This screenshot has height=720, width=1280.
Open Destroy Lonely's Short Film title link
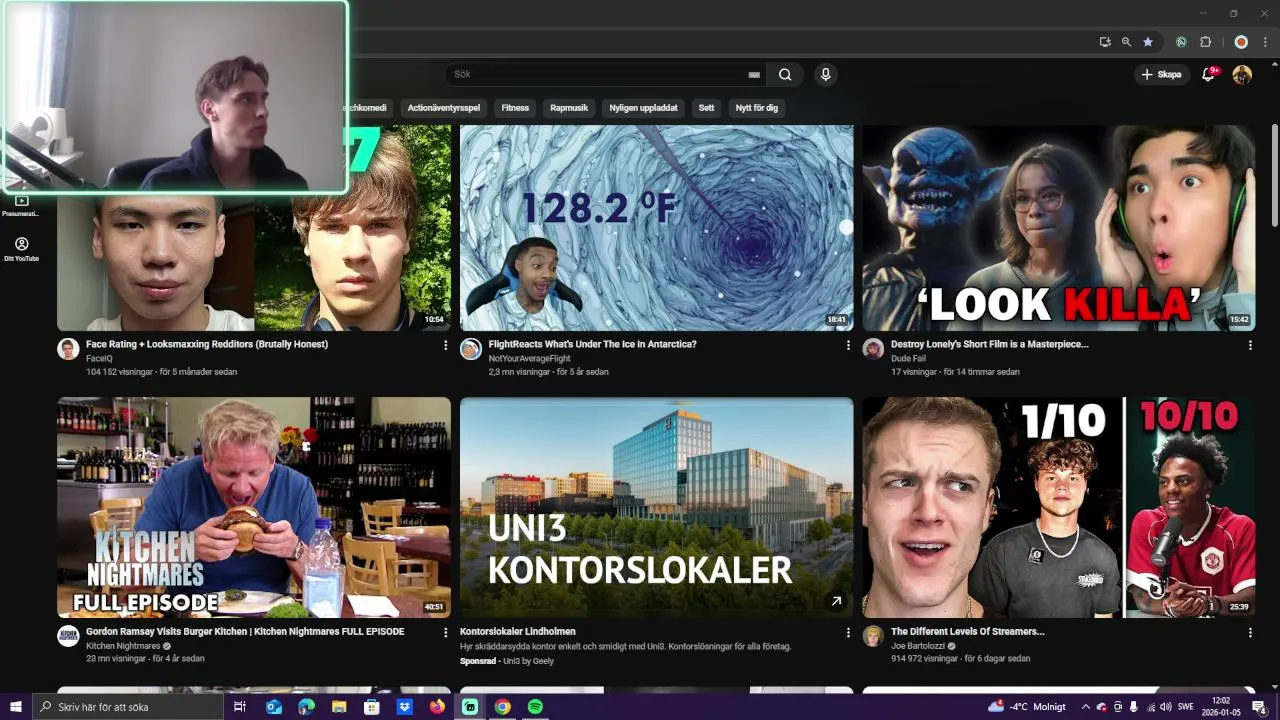click(990, 344)
